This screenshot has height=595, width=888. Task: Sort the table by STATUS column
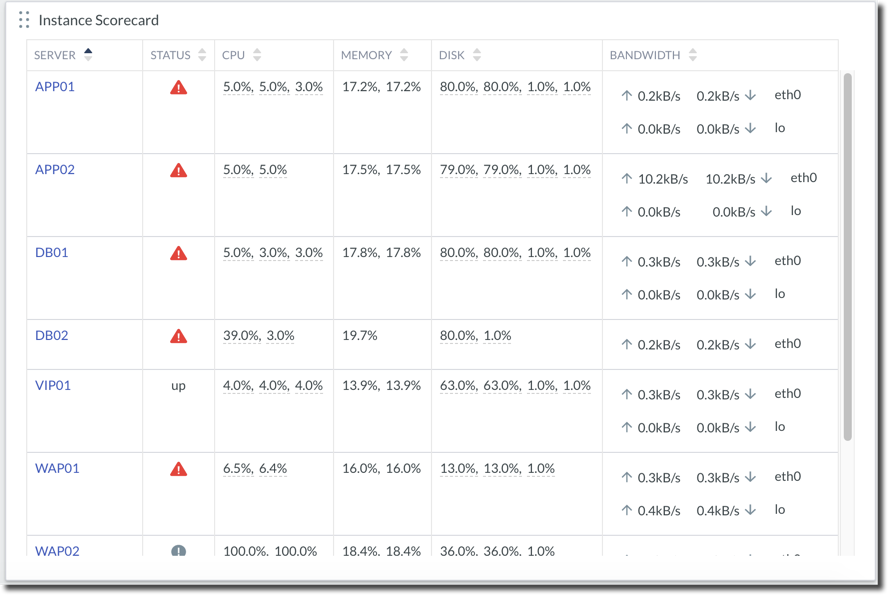click(202, 55)
